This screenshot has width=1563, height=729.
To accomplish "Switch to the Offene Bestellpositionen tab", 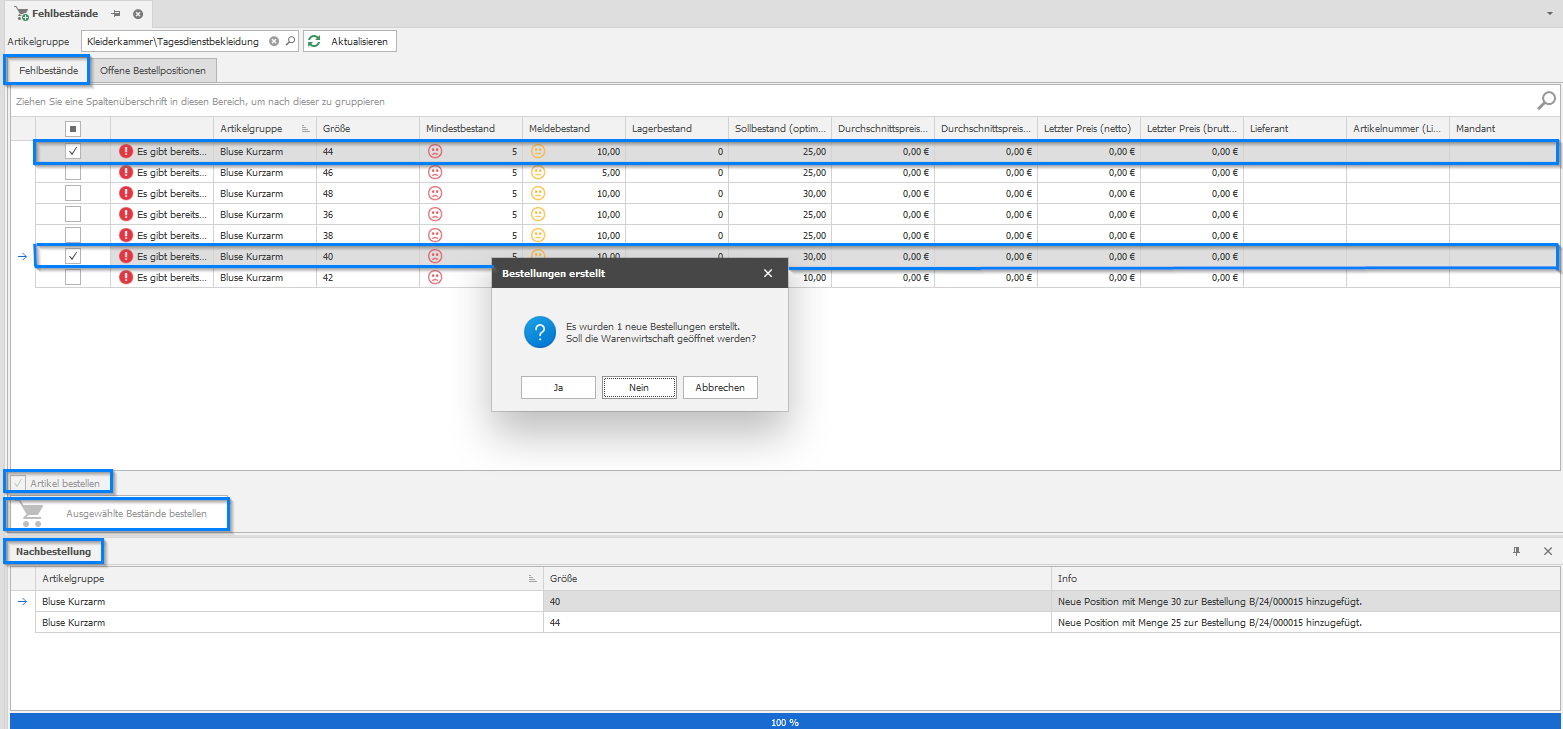I will tap(153, 70).
